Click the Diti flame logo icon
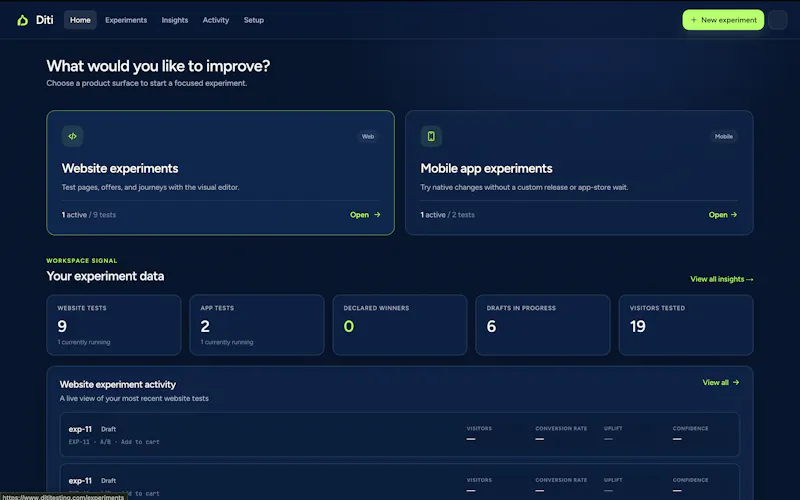This screenshot has width=800, height=500. coord(22,20)
